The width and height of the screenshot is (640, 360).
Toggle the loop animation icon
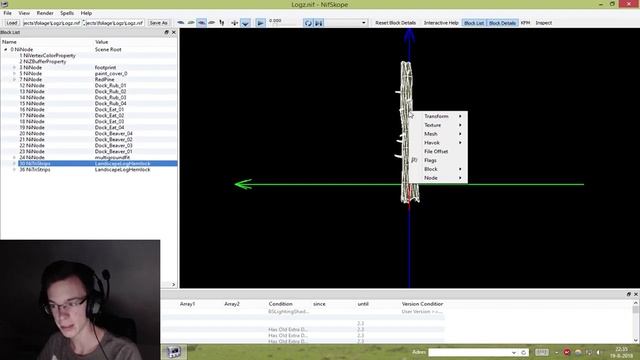(308, 23)
